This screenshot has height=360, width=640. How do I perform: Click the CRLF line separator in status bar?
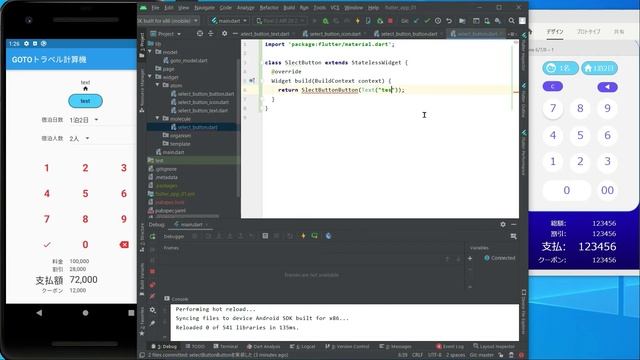point(417,355)
